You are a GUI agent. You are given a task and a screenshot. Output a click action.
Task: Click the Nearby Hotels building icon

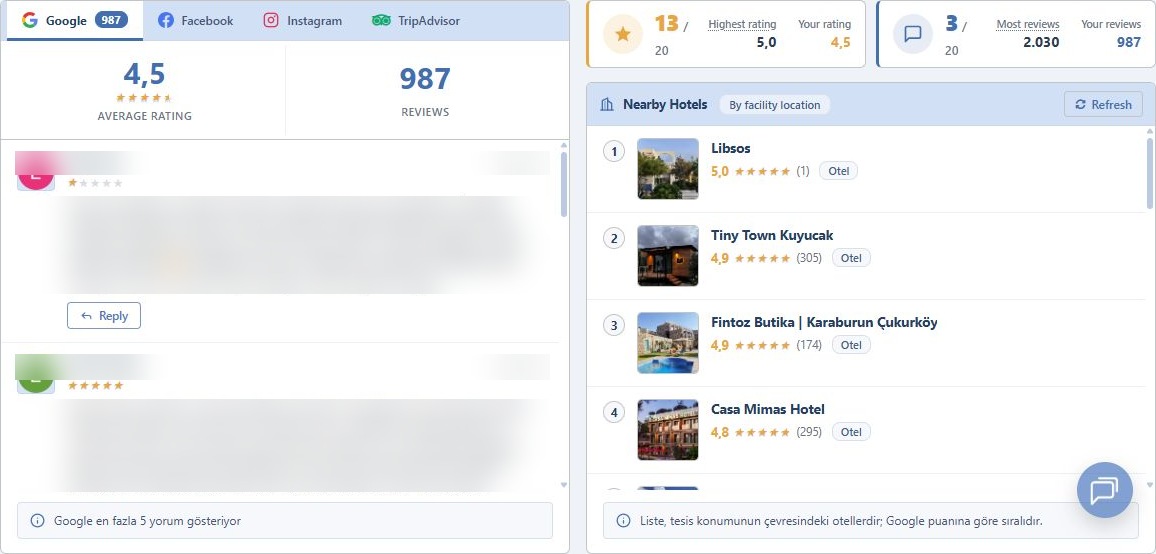tap(607, 105)
